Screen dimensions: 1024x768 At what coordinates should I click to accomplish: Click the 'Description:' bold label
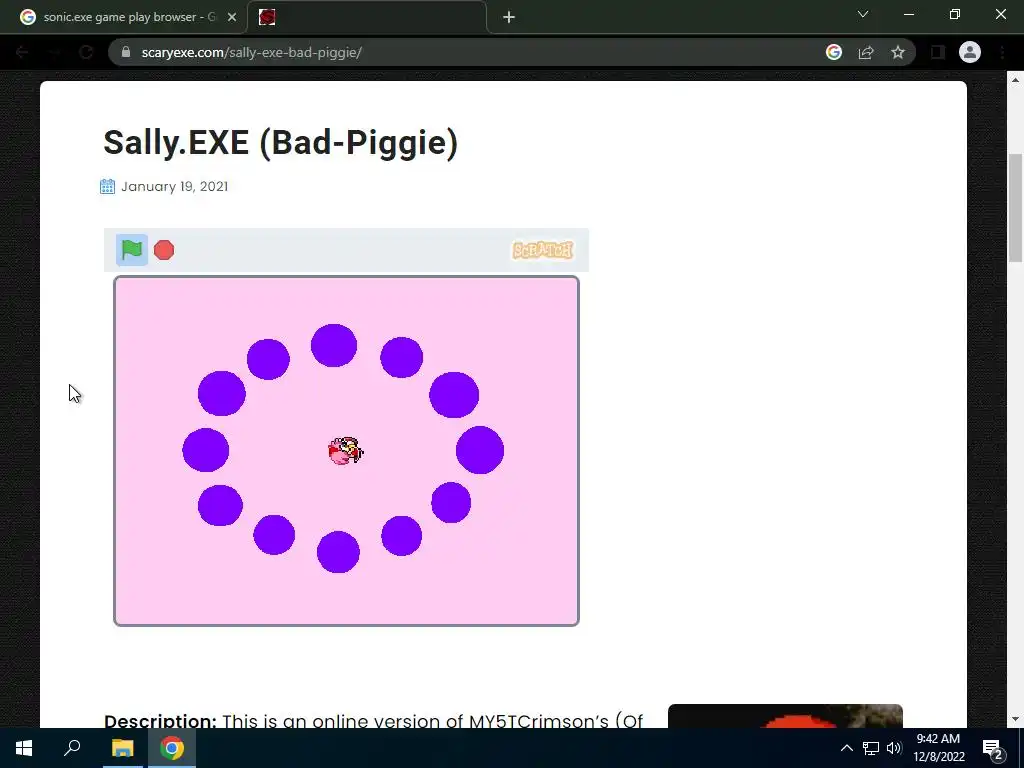click(x=160, y=720)
